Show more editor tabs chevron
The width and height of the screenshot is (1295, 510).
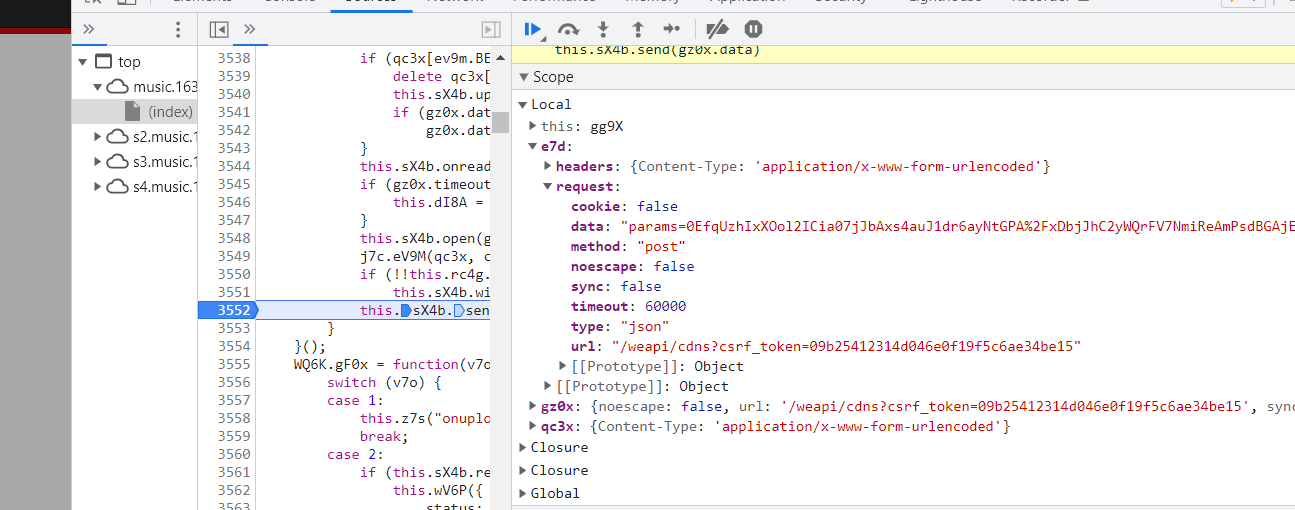pos(250,29)
